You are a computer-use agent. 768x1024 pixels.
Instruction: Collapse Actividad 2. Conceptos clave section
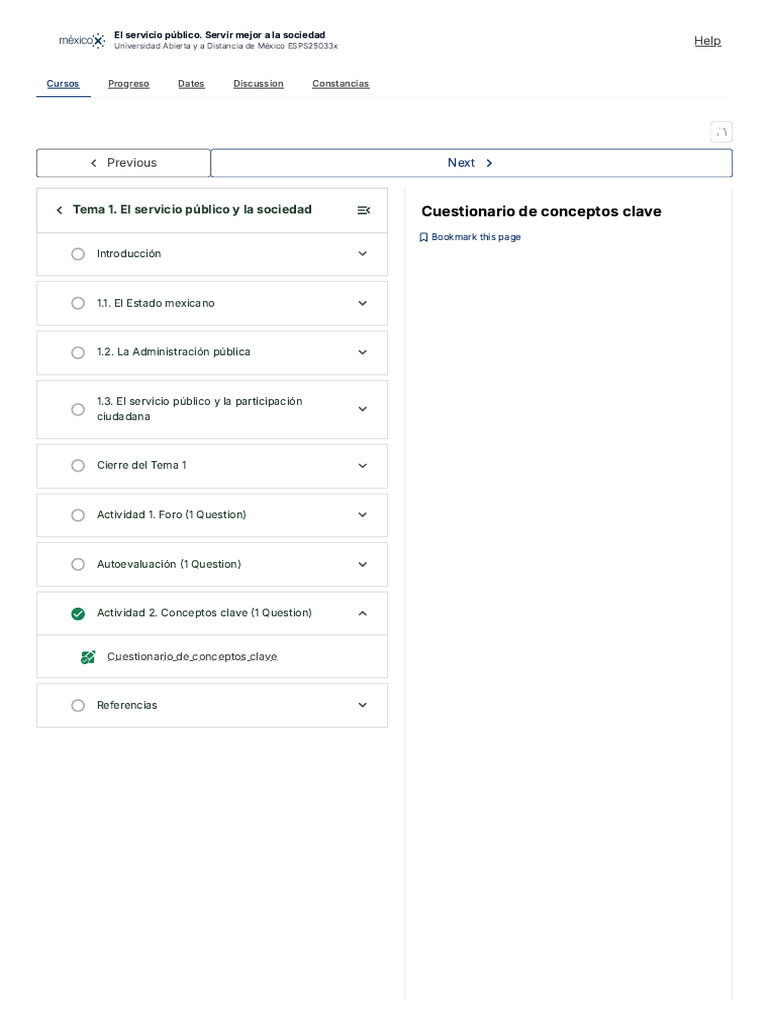point(362,614)
